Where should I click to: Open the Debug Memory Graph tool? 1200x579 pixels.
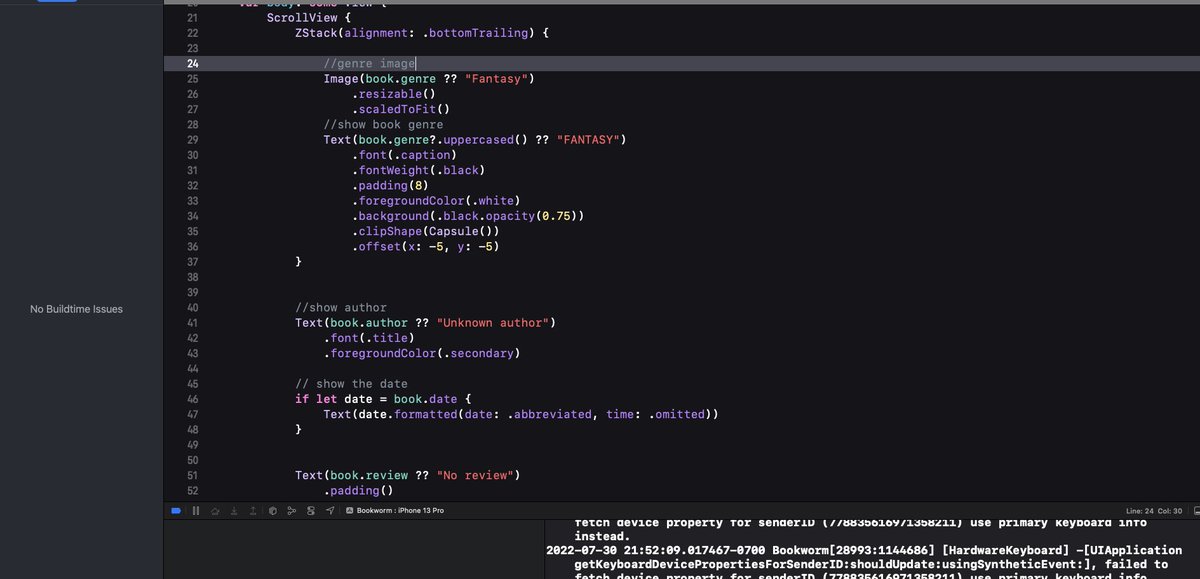(x=291, y=511)
